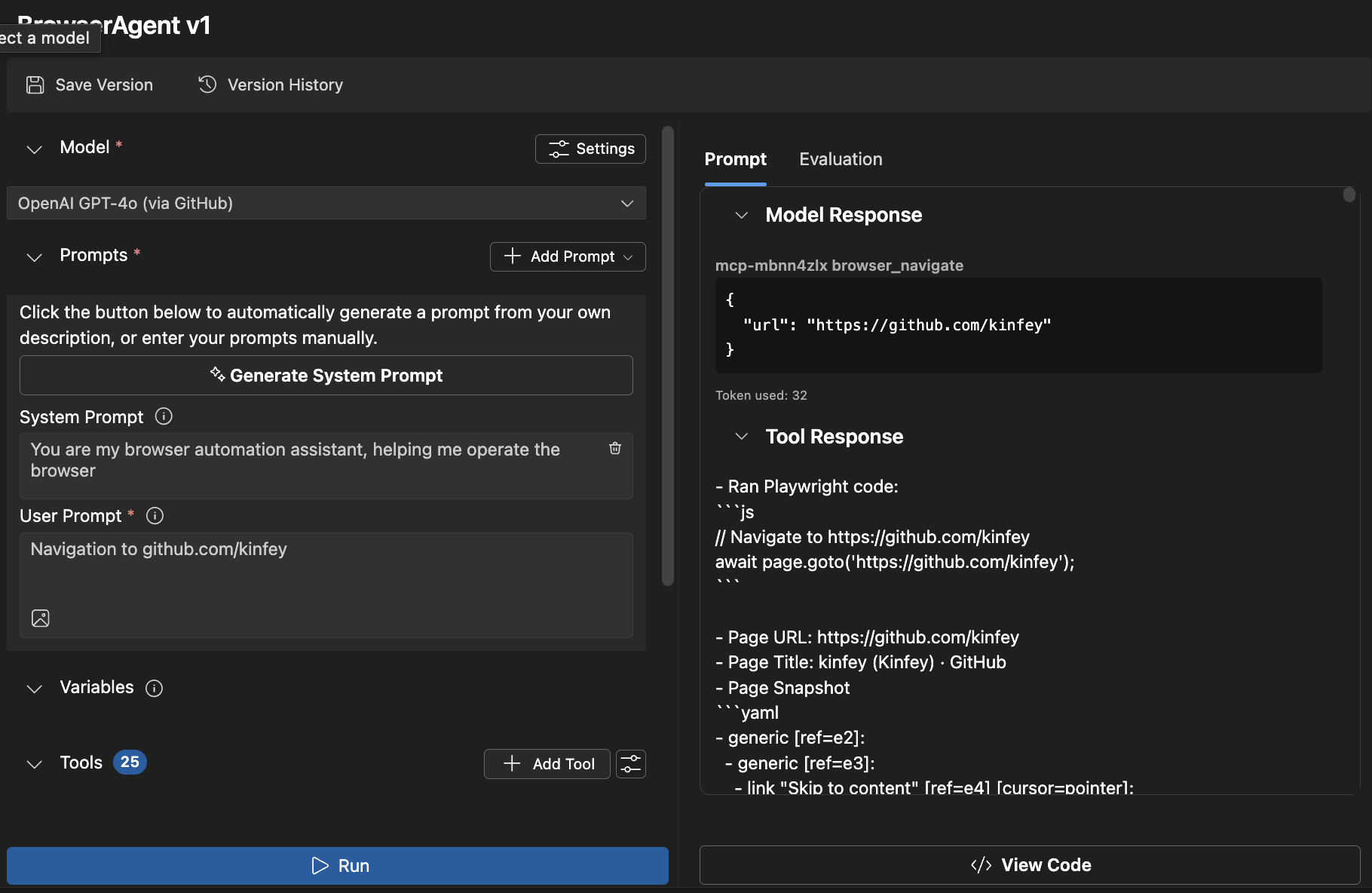Open model Settings
This screenshot has width=1372, height=893.
pyautogui.click(x=590, y=149)
